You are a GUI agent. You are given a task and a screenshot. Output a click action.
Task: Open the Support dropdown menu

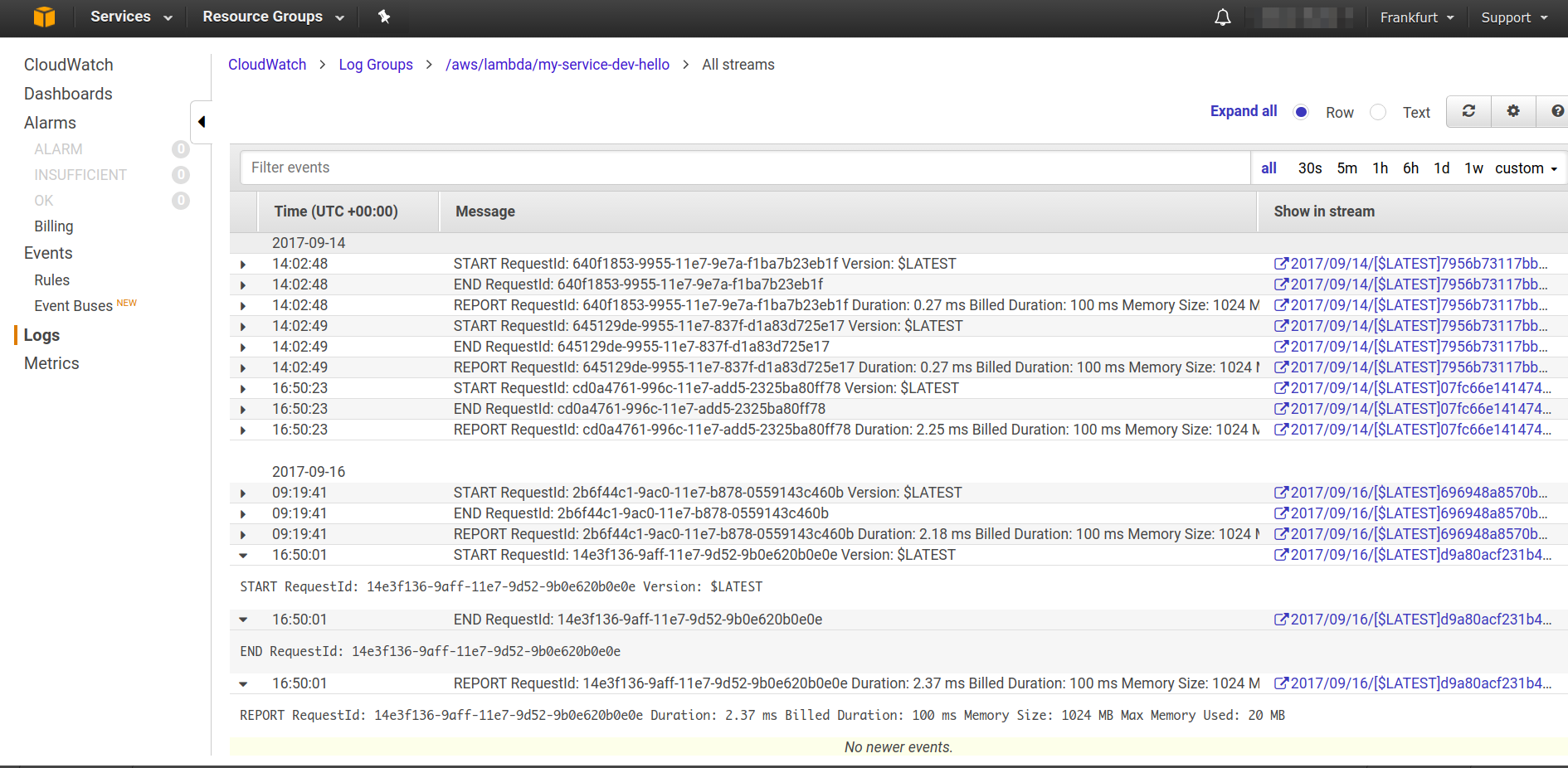pyautogui.click(x=1514, y=17)
